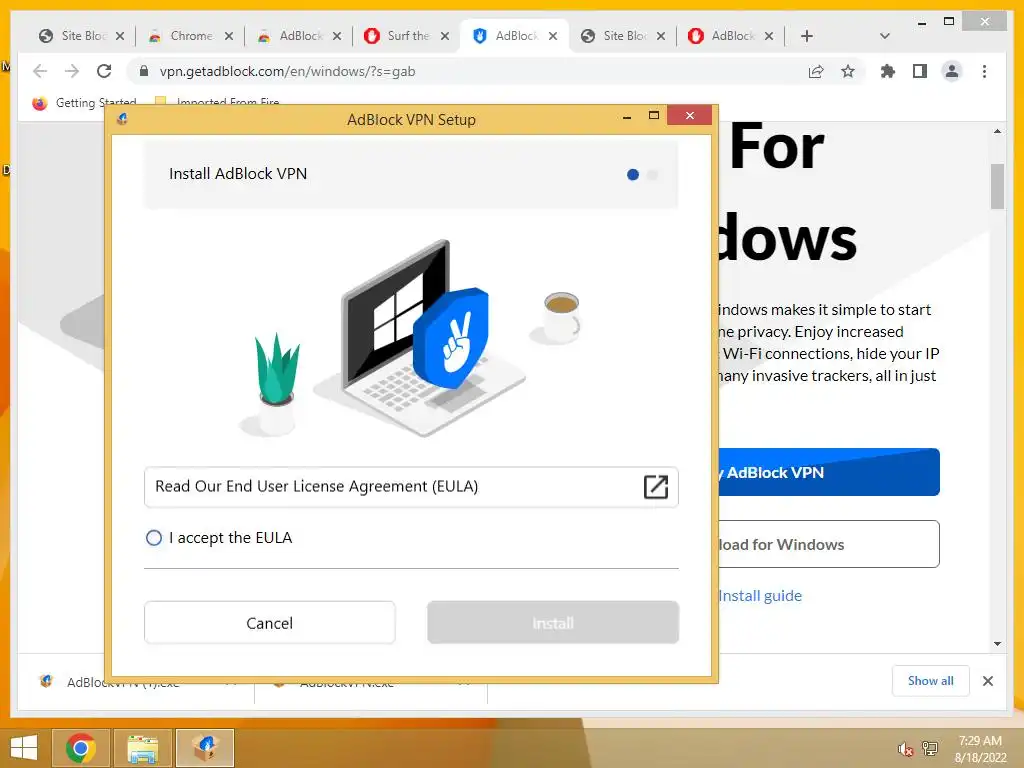Viewport: 1024px width, 768px height.
Task: Toggle the Chrome side panel icon
Action: pos(920,71)
